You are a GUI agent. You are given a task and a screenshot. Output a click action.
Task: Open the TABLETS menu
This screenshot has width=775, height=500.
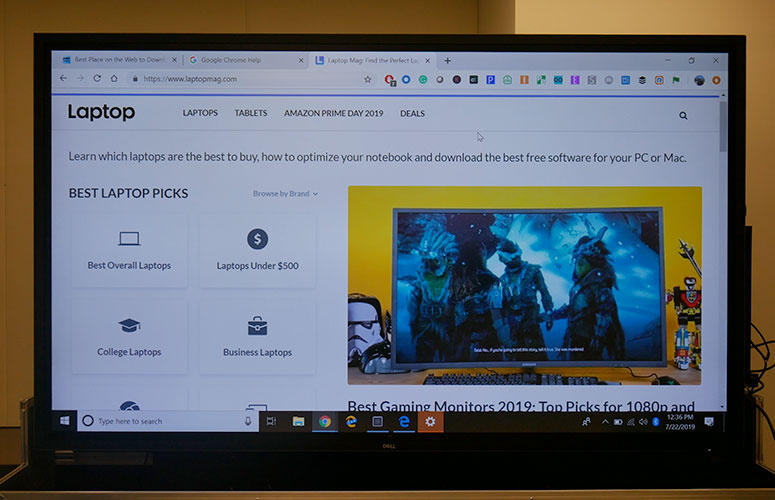(x=251, y=113)
